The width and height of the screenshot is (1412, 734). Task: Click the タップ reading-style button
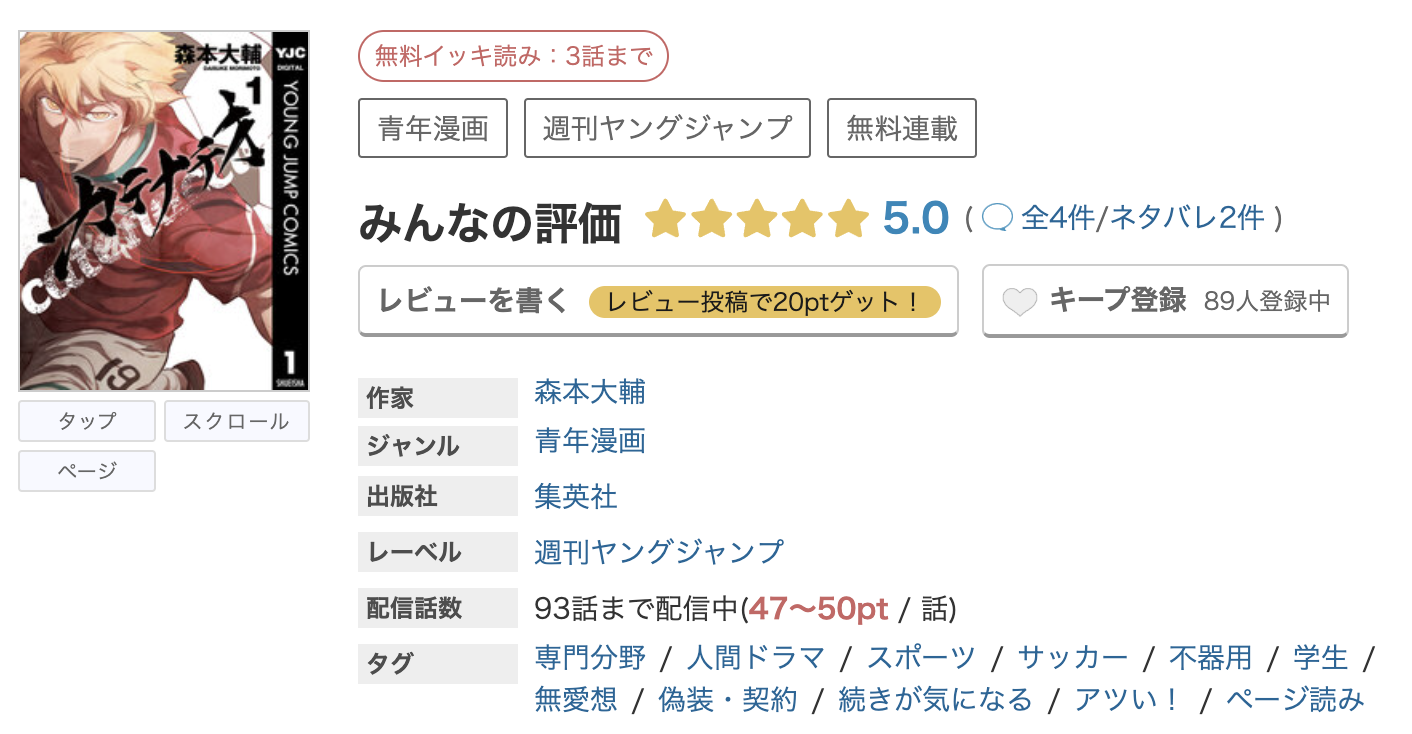click(x=86, y=420)
